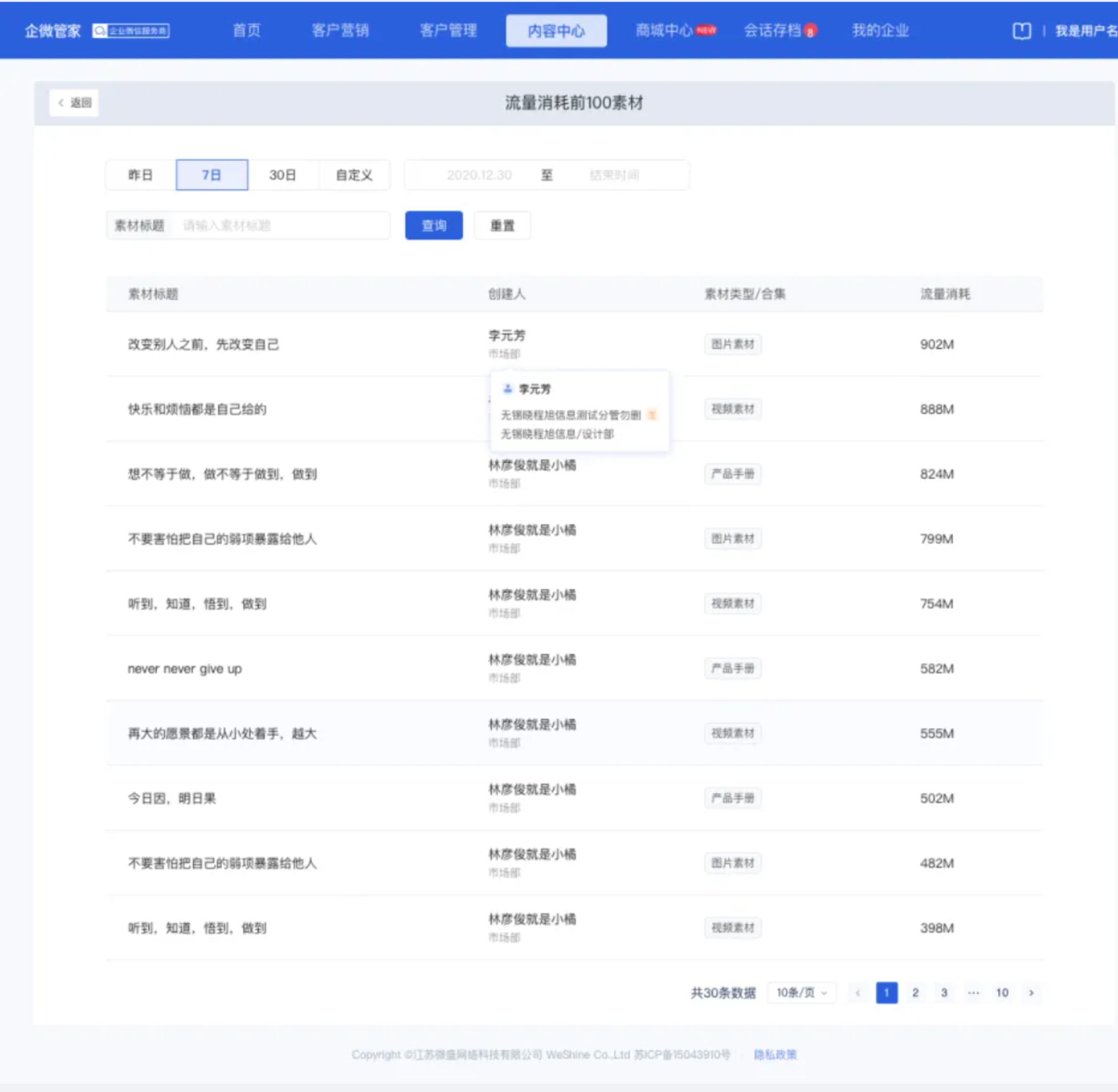Click the 图片素材 tag in the 902M row

(732, 344)
